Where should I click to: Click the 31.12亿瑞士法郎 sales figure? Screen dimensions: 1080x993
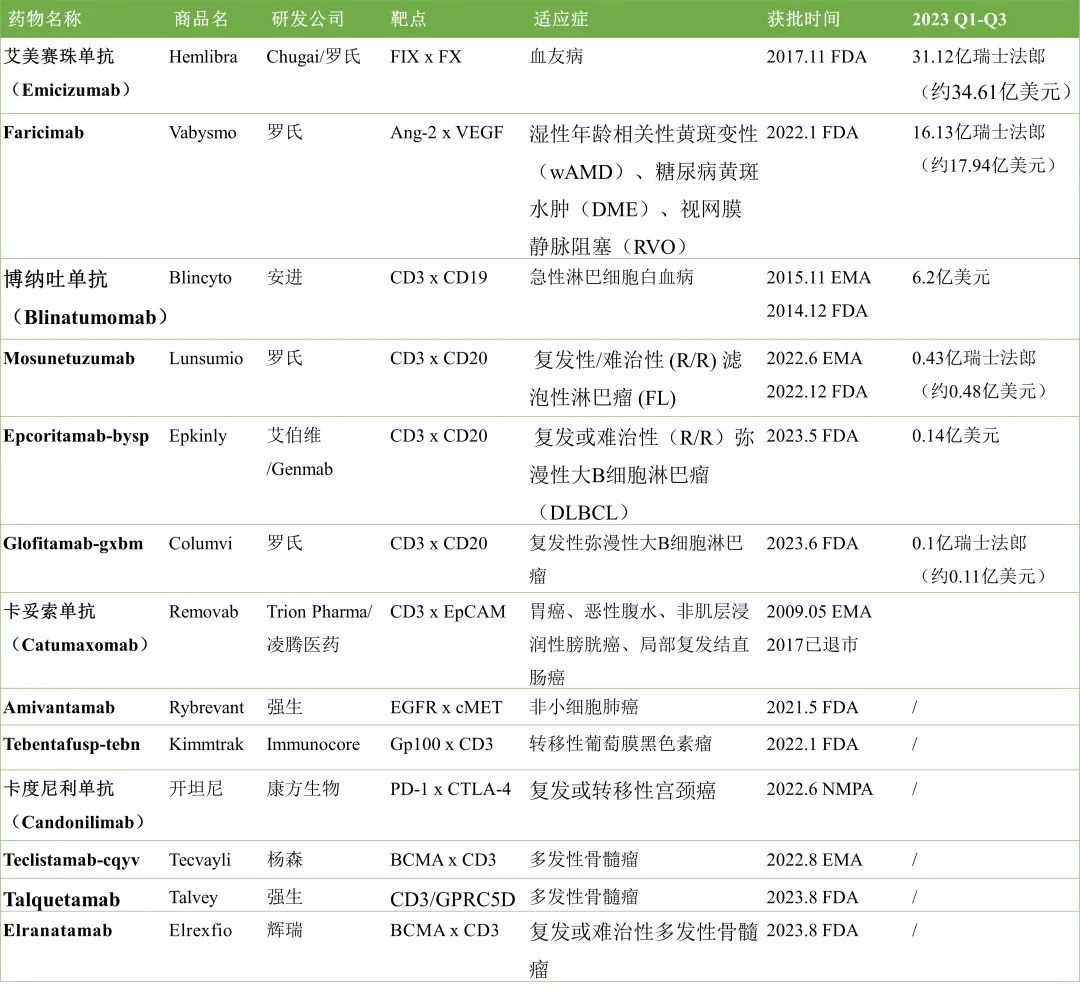tap(979, 56)
